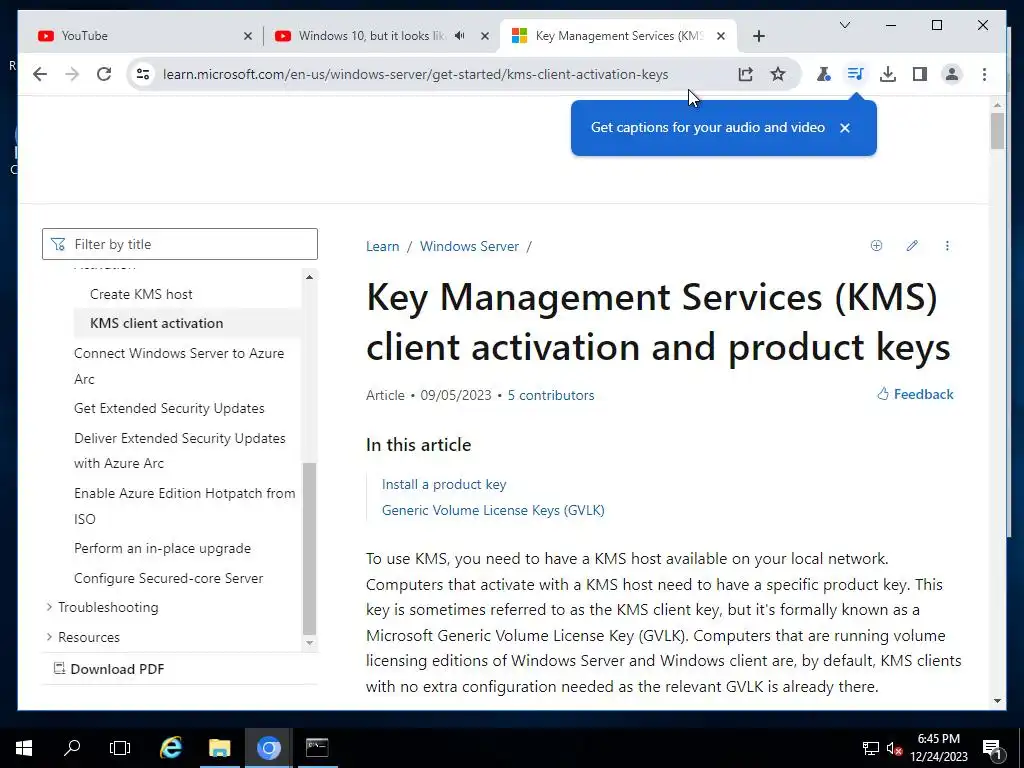Screen dimensions: 1024x768
Task: Click the muted volume tray icon
Action: [894, 748]
